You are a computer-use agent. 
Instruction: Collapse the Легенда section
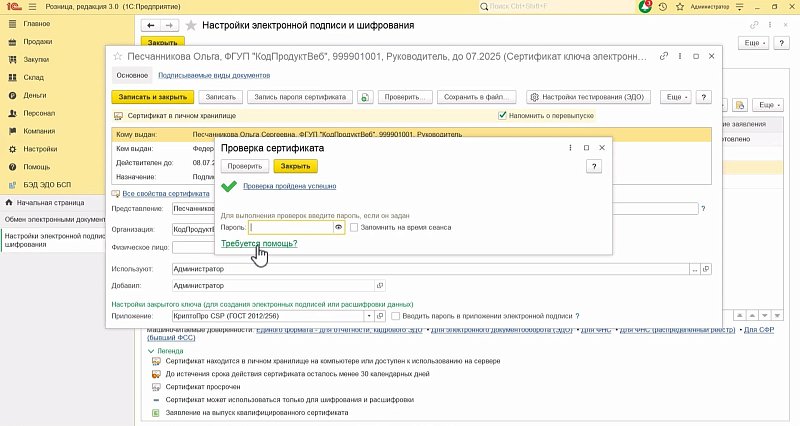tap(151, 351)
